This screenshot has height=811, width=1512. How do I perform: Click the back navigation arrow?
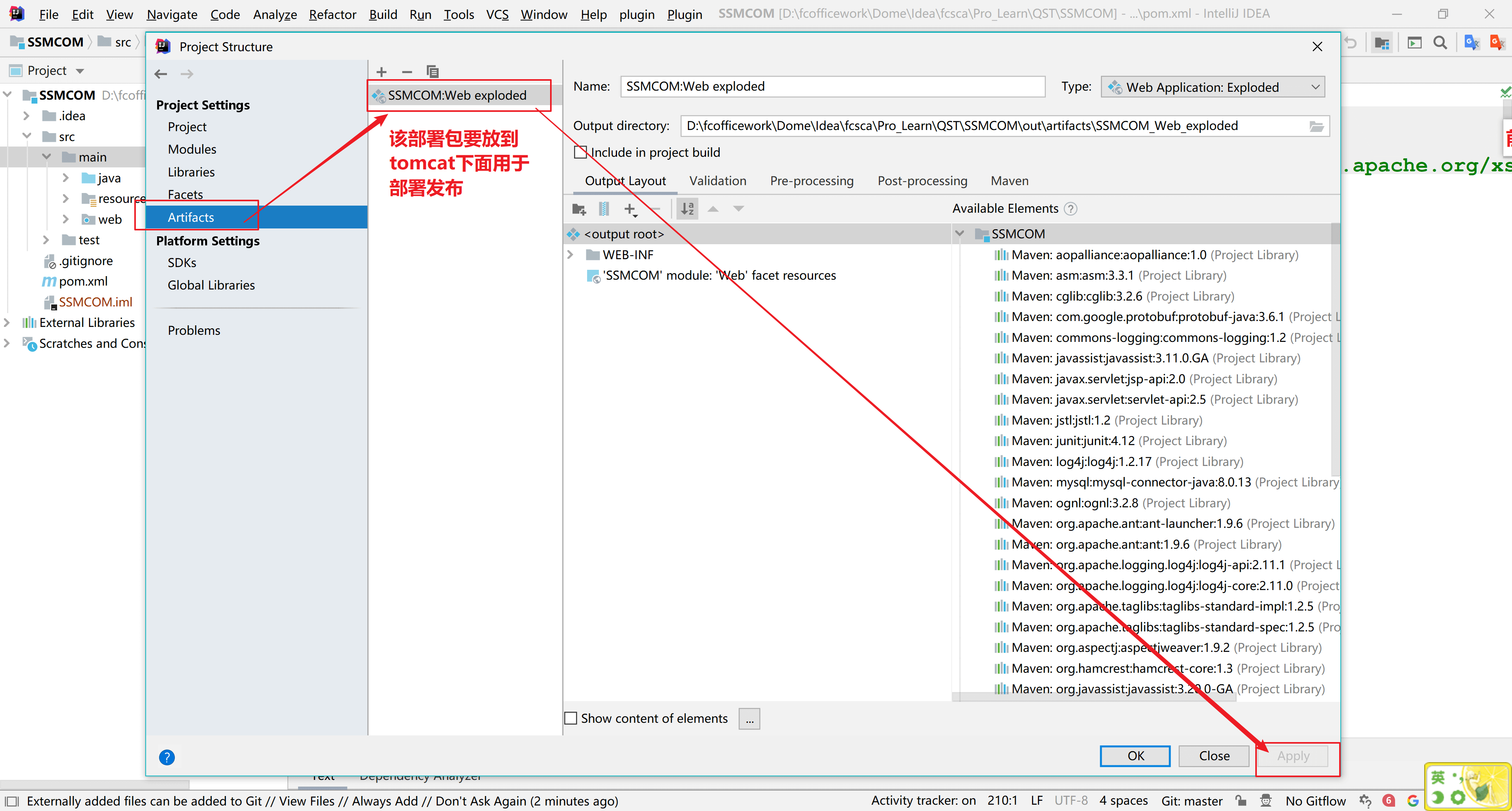click(161, 74)
